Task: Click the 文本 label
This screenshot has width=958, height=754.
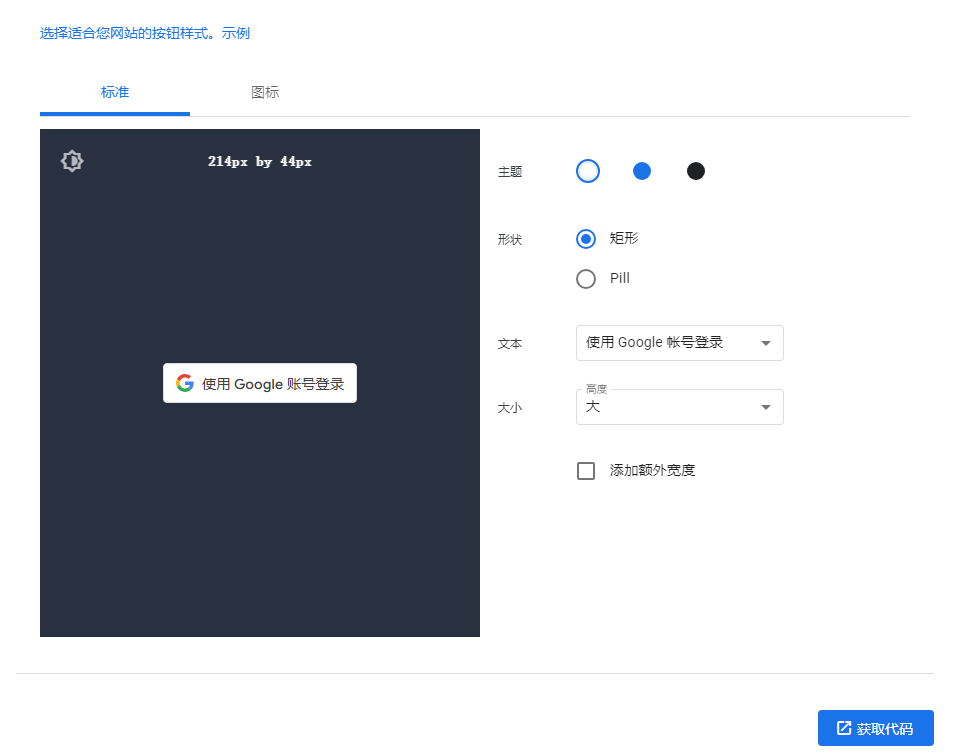Action: [x=510, y=344]
